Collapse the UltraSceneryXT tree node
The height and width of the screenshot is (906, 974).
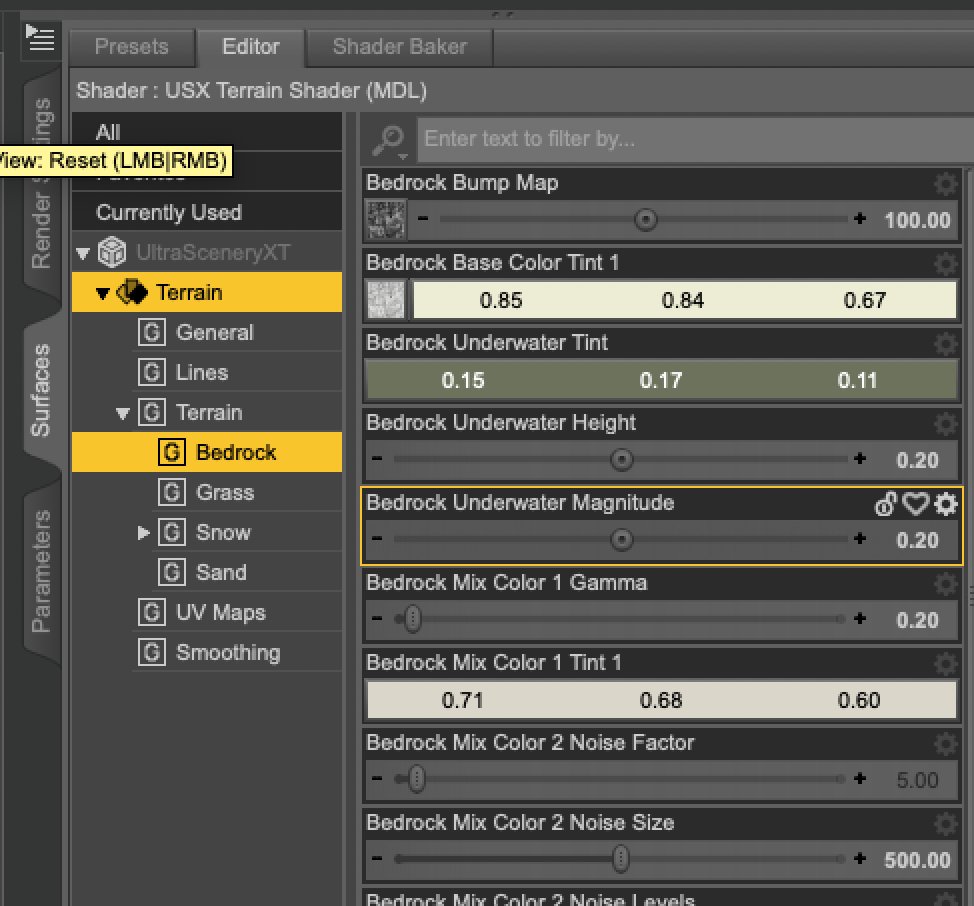[x=83, y=253]
